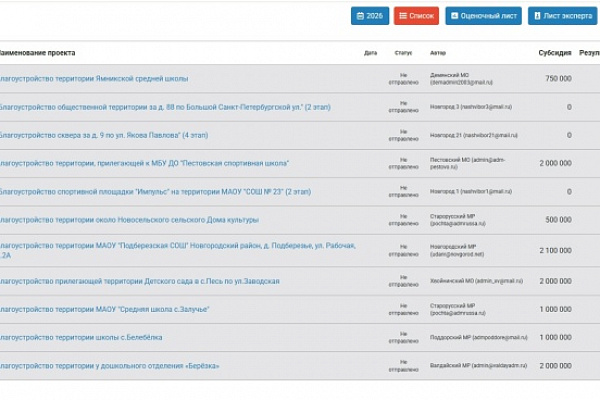Open the 2026 year selector button

click(370, 16)
